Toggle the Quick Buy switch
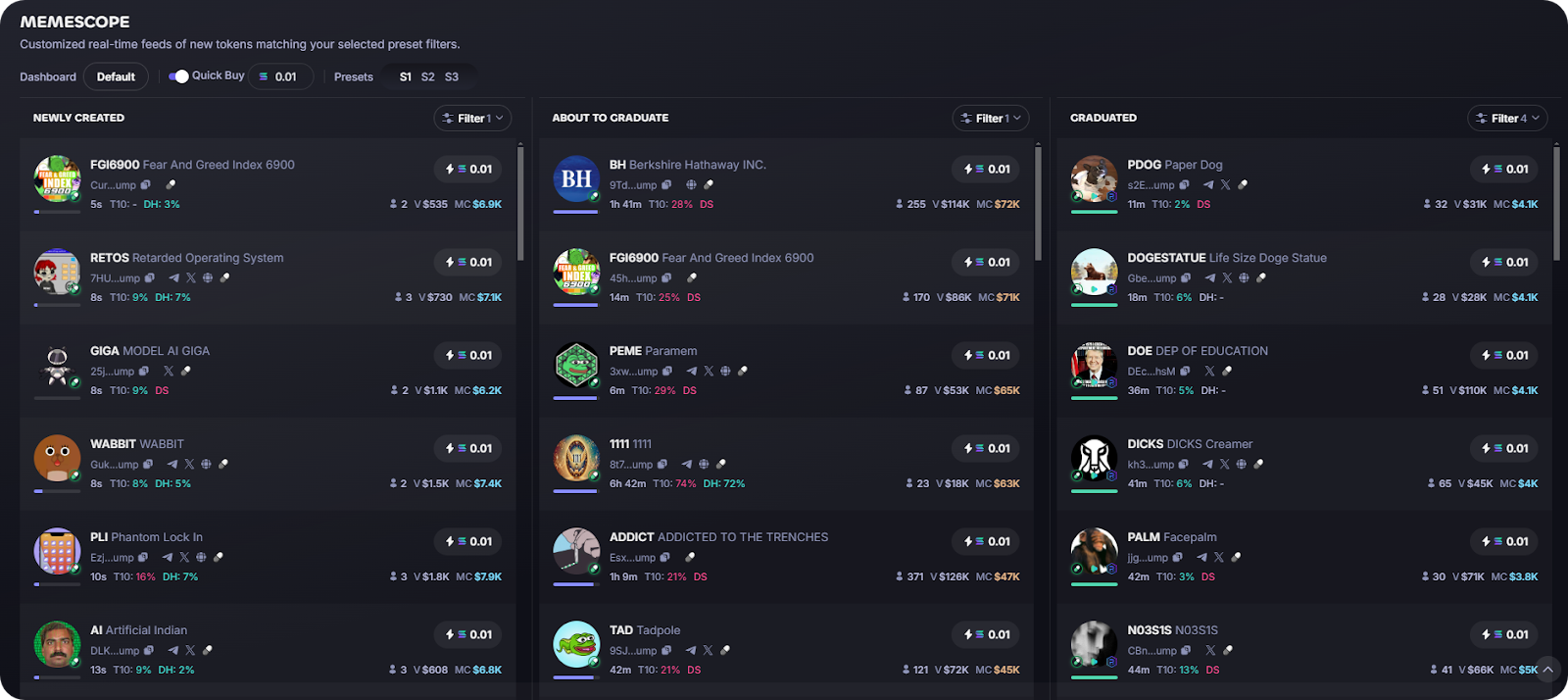 point(178,76)
